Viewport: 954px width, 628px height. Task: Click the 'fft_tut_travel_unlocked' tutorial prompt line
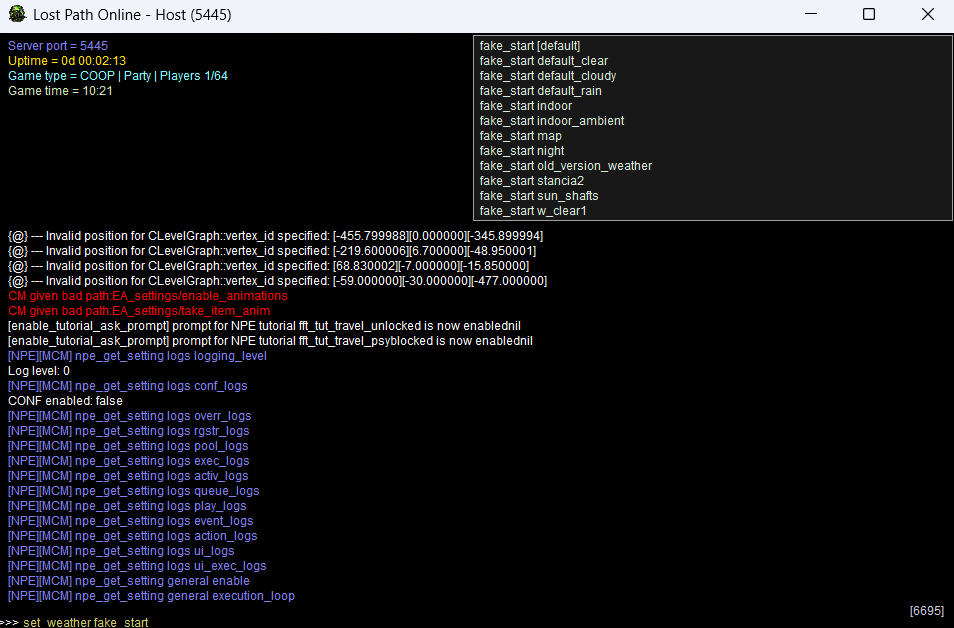tap(264, 326)
